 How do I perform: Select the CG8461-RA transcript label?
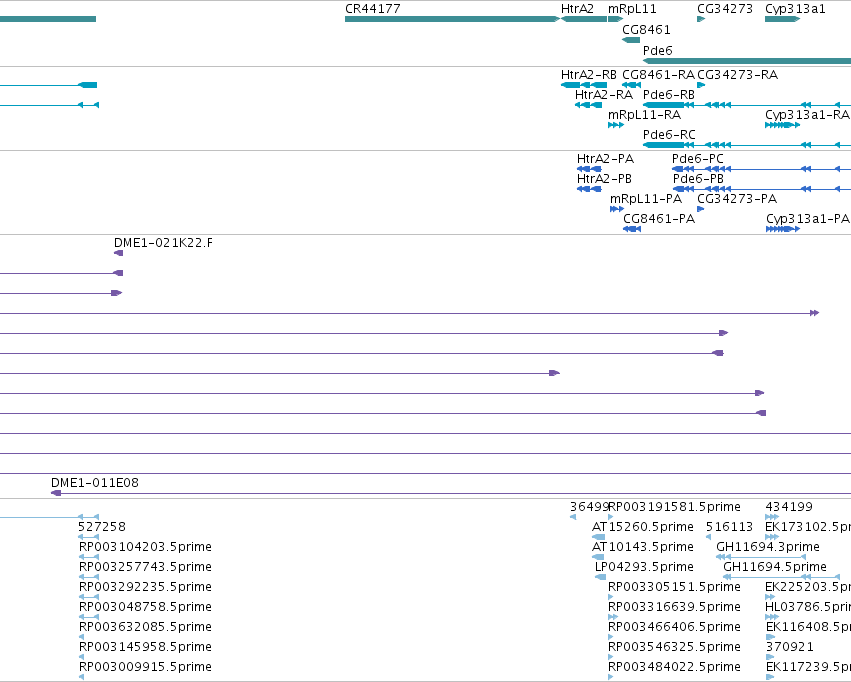pos(658,75)
